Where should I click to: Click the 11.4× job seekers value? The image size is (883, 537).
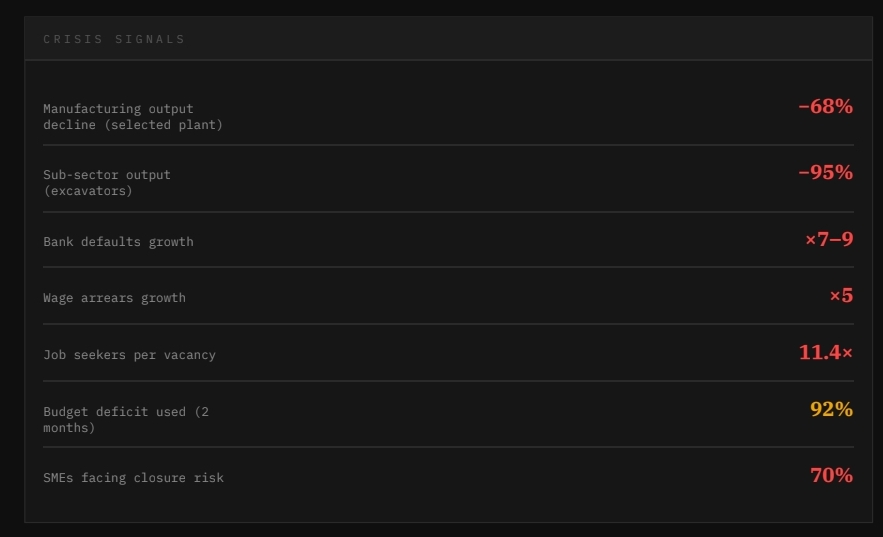pos(825,352)
